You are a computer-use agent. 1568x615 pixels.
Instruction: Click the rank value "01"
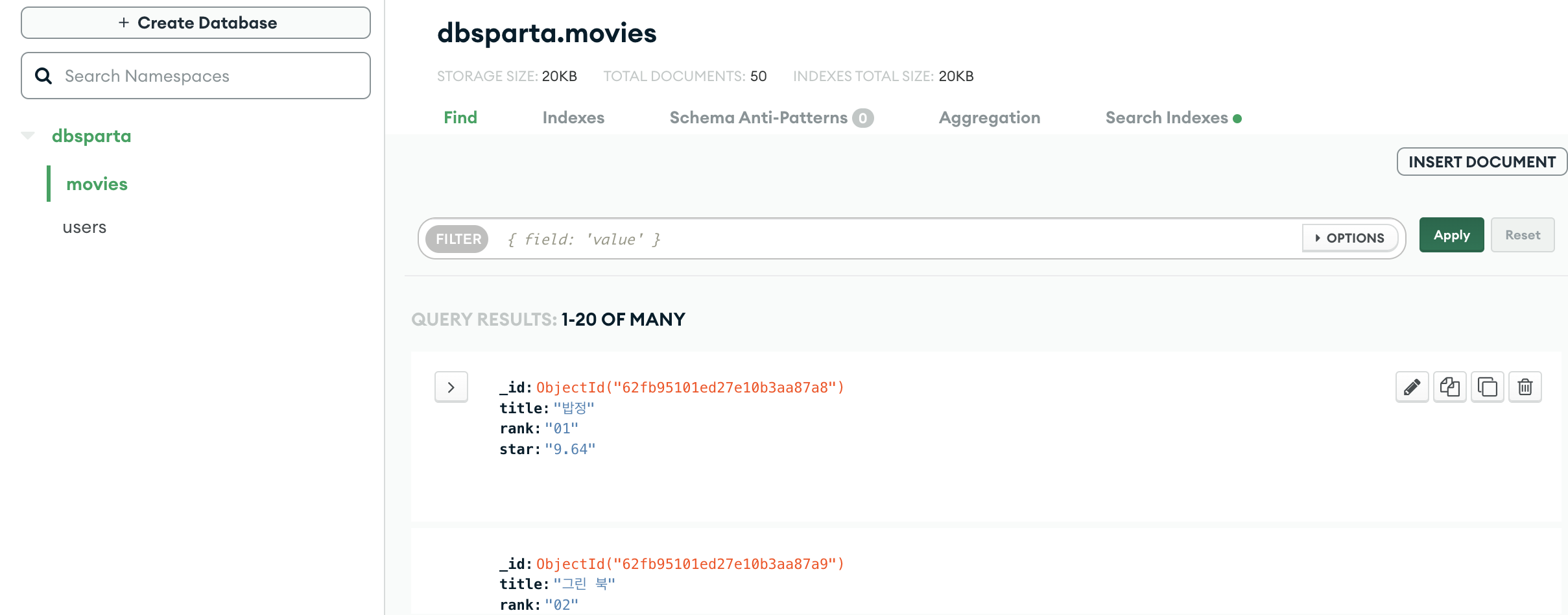[x=562, y=429]
